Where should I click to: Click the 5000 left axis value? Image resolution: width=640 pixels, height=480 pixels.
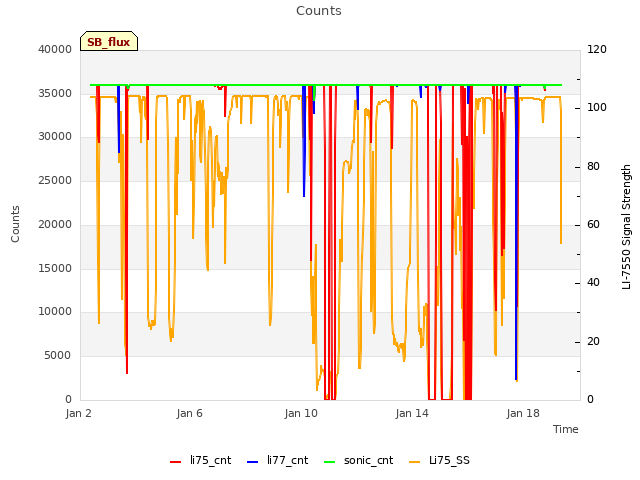click(x=58, y=356)
